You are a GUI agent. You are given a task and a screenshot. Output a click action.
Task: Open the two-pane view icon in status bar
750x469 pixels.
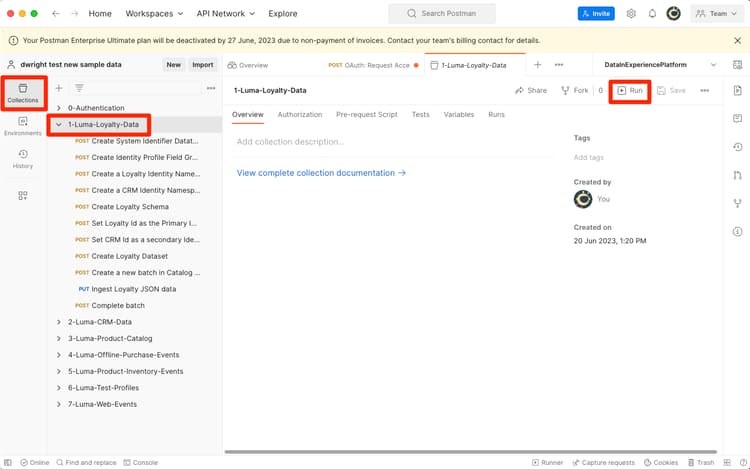point(727,462)
